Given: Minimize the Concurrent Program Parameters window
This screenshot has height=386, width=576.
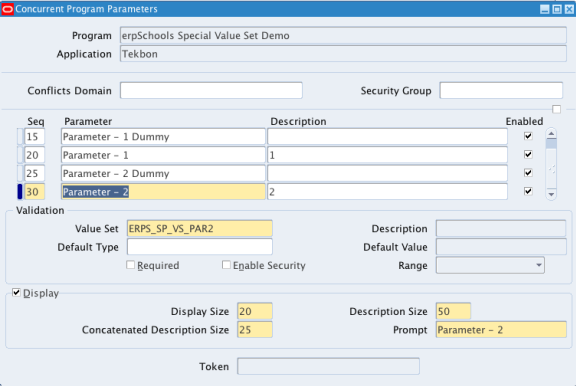Looking at the screenshot, I should (x=545, y=9).
